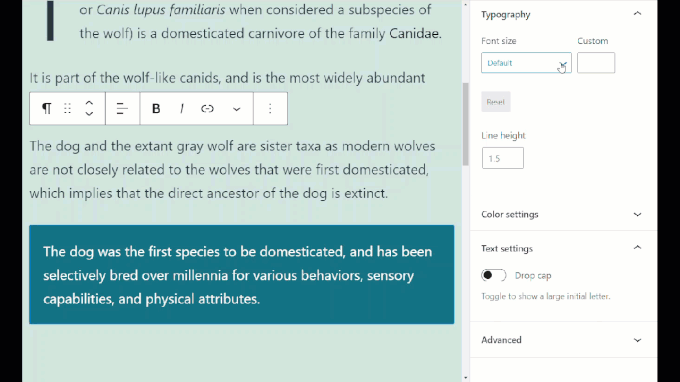Expand the Advanced panel

pos(637,340)
